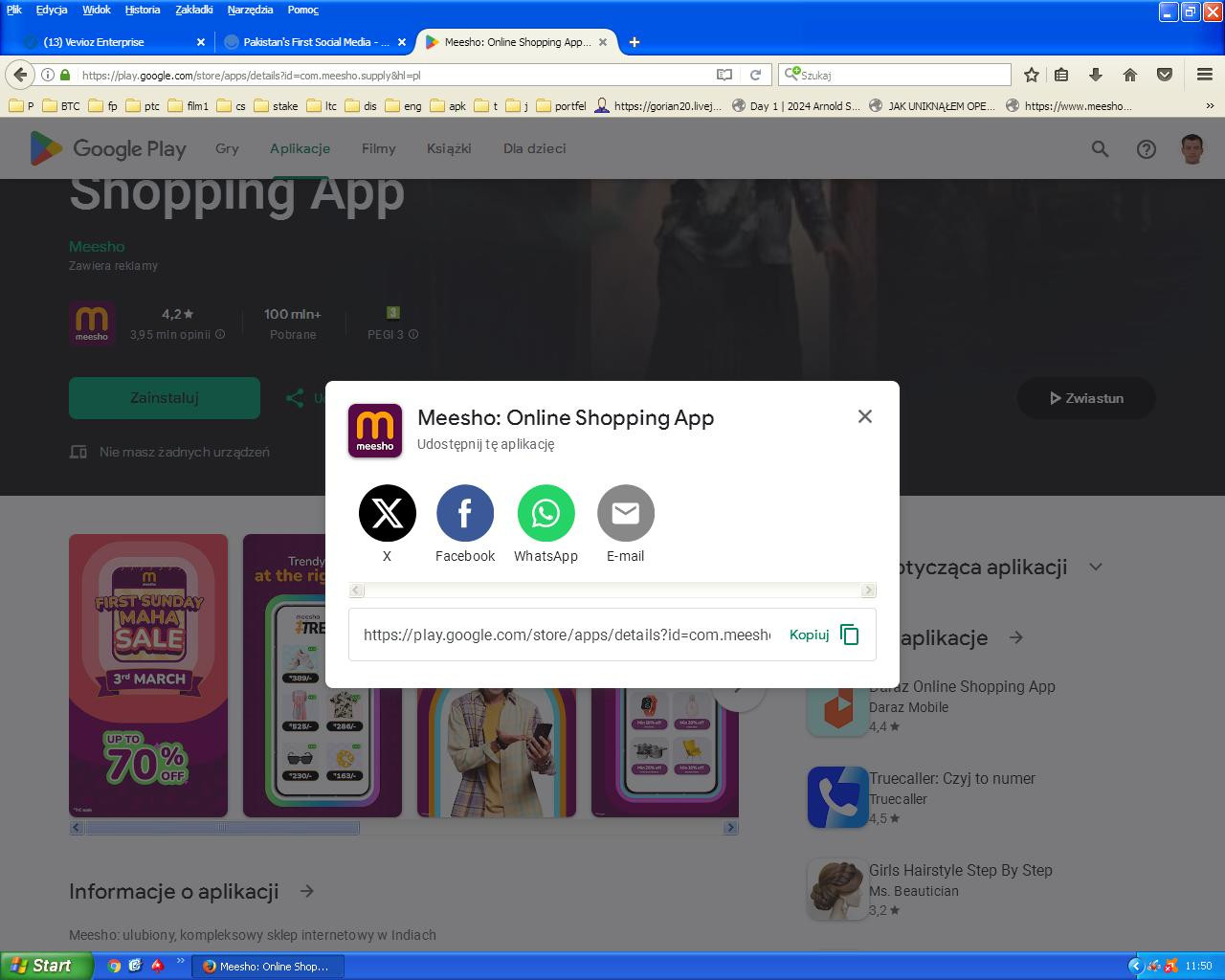Screen dimensions: 1225x980
Task: Open Firefox downloads arrow icon
Action: [1096, 75]
